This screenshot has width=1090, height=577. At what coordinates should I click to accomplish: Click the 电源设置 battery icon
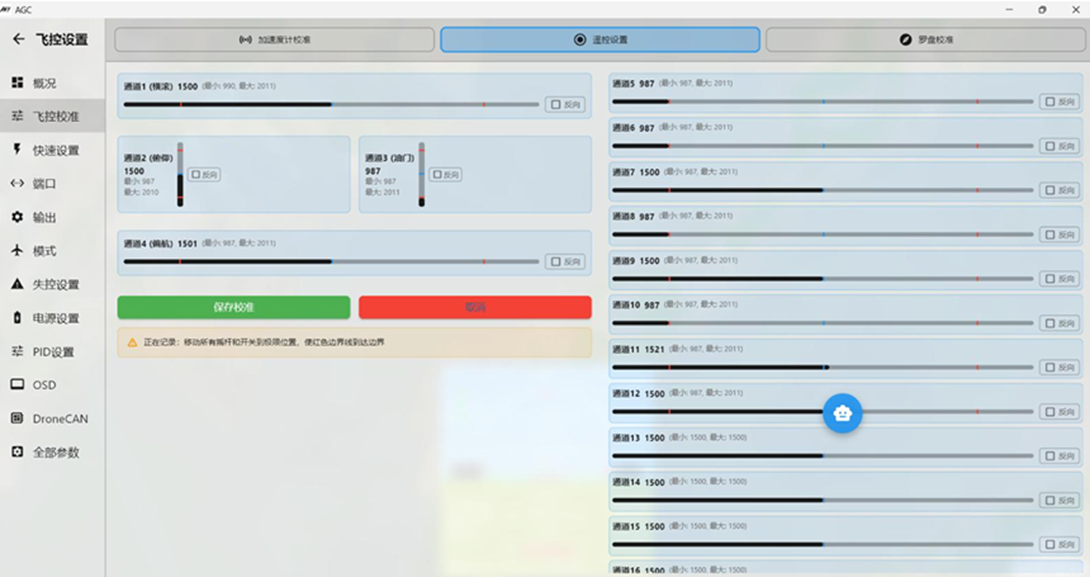[17, 318]
